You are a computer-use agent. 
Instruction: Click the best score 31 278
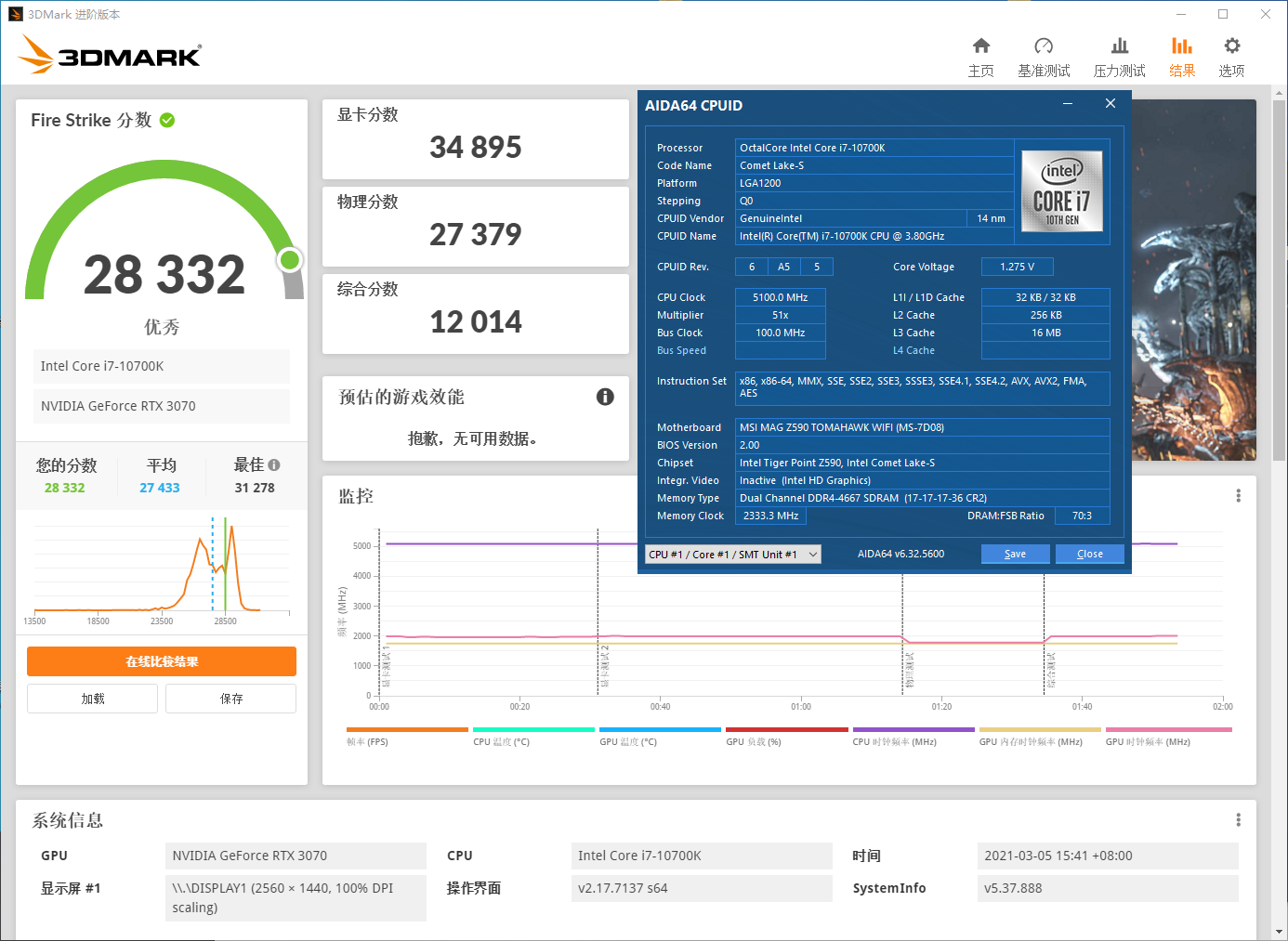coord(255,488)
